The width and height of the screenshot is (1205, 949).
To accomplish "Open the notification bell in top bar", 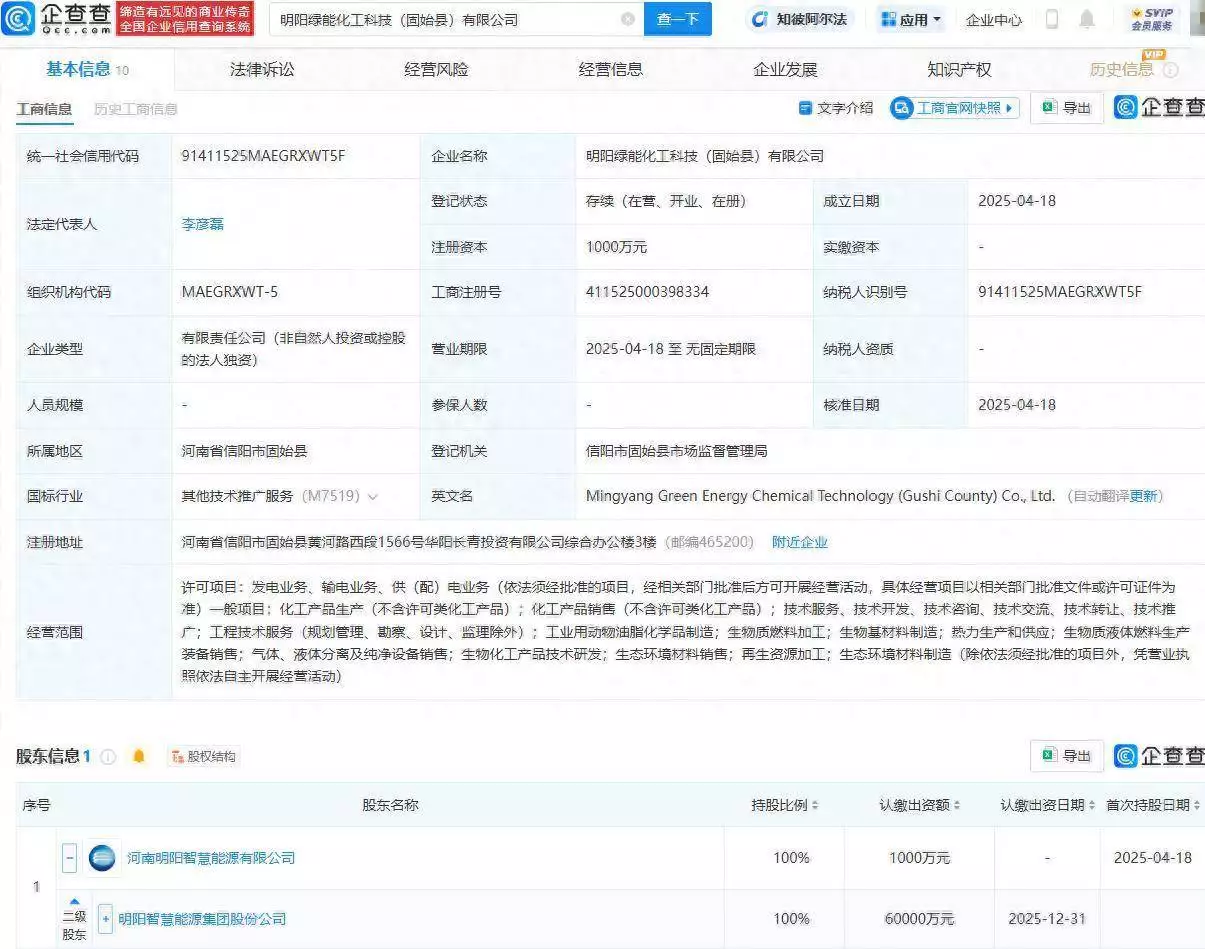I will tap(1086, 19).
